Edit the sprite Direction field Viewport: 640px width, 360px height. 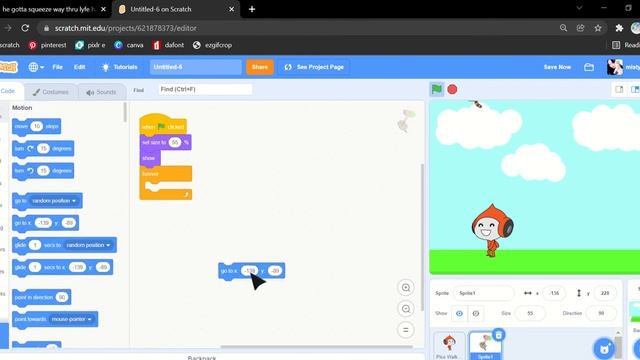click(x=601, y=313)
